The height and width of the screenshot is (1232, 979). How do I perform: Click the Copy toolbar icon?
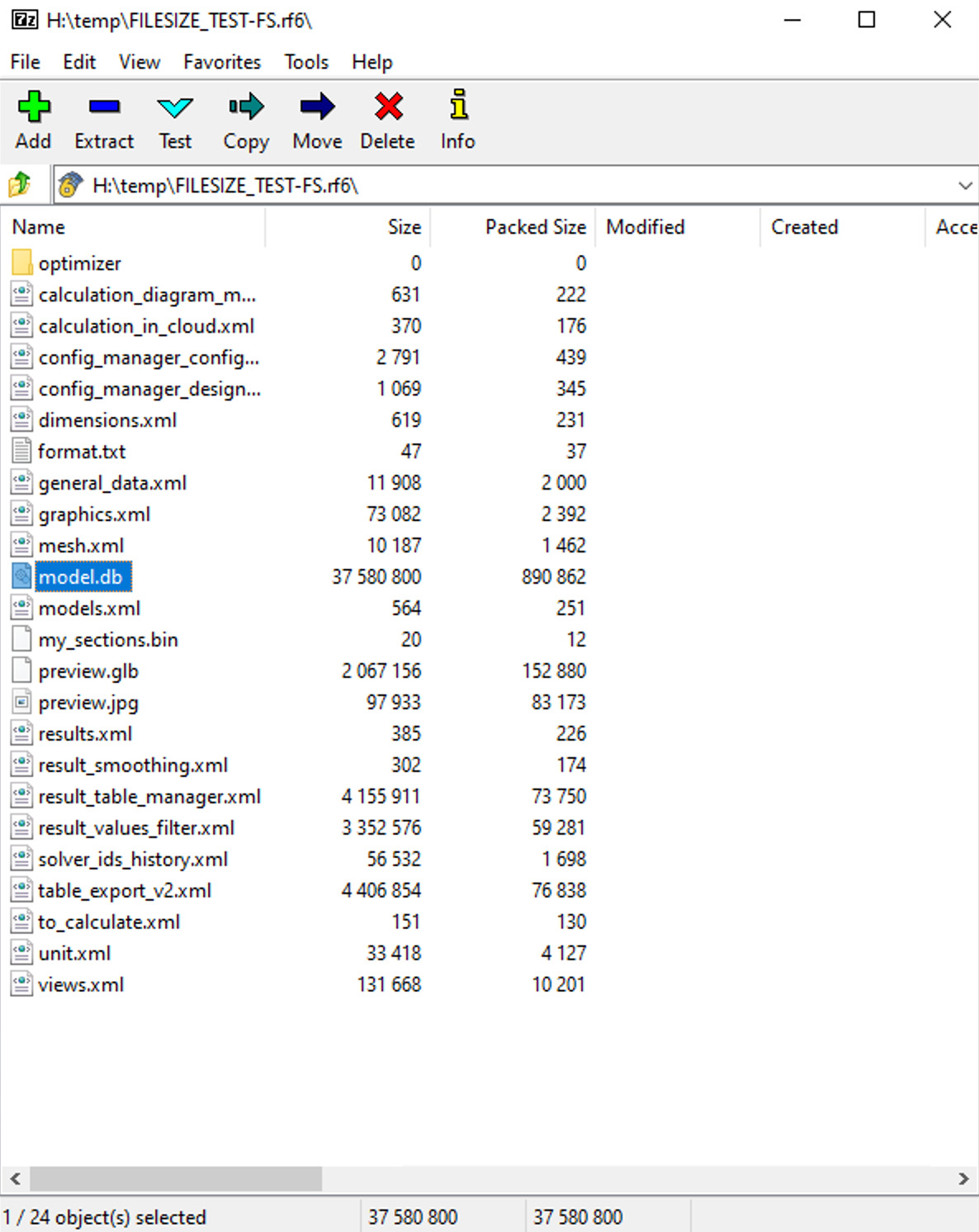pos(246,107)
